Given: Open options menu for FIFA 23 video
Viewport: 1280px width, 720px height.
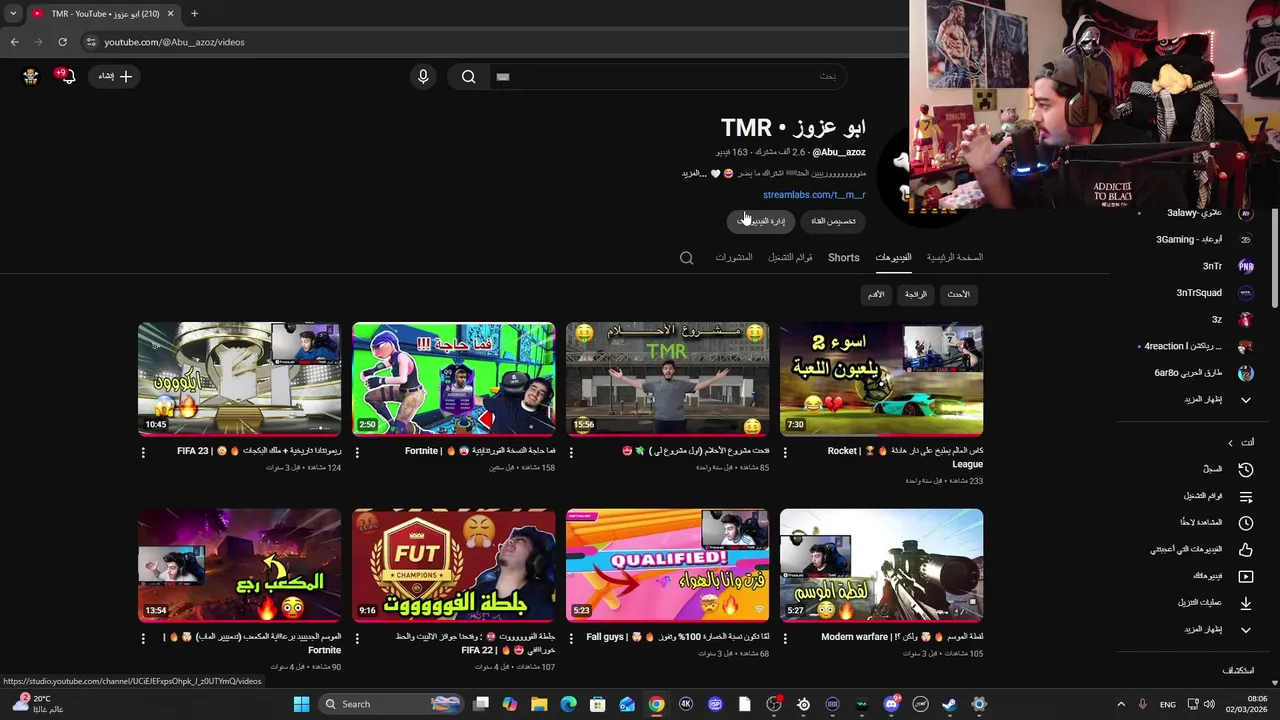Looking at the screenshot, I should (143, 452).
